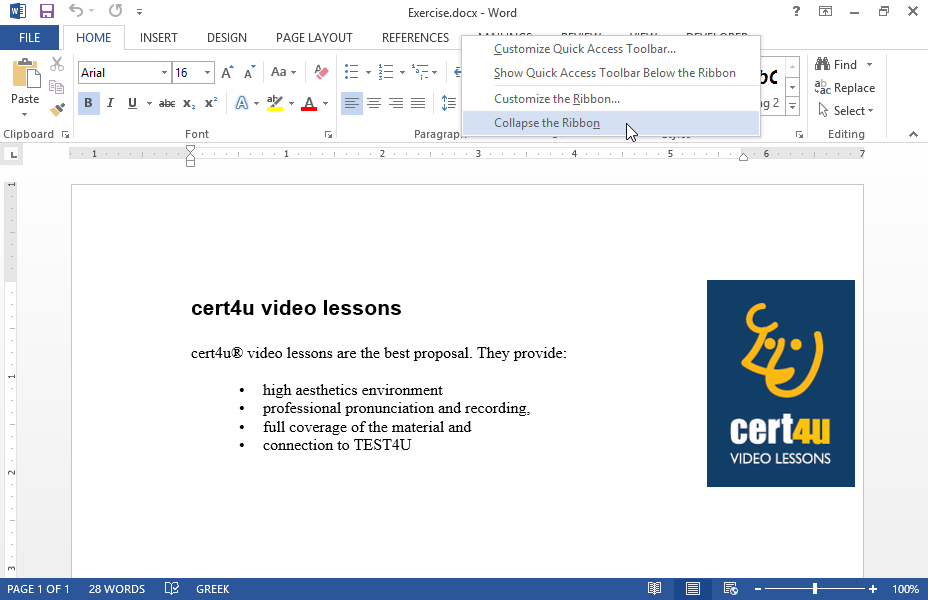Choose Customize the Ribbon menu item
Screen dimensions: 928x600
(611, 99)
